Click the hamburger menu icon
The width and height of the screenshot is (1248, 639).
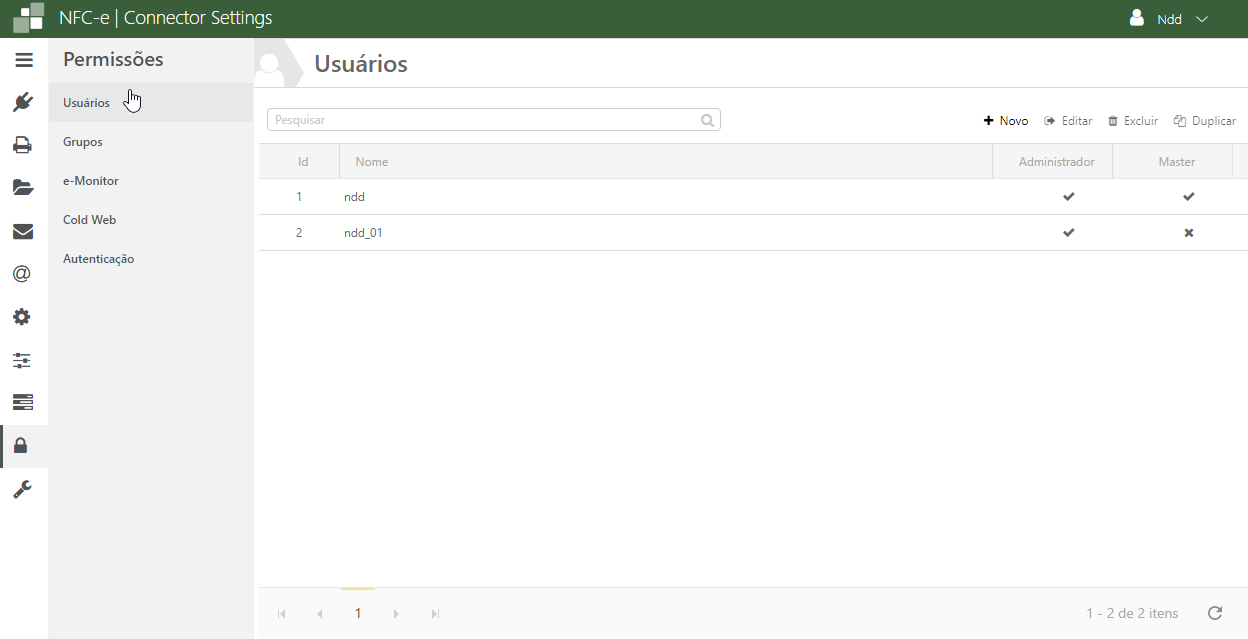pos(24,60)
